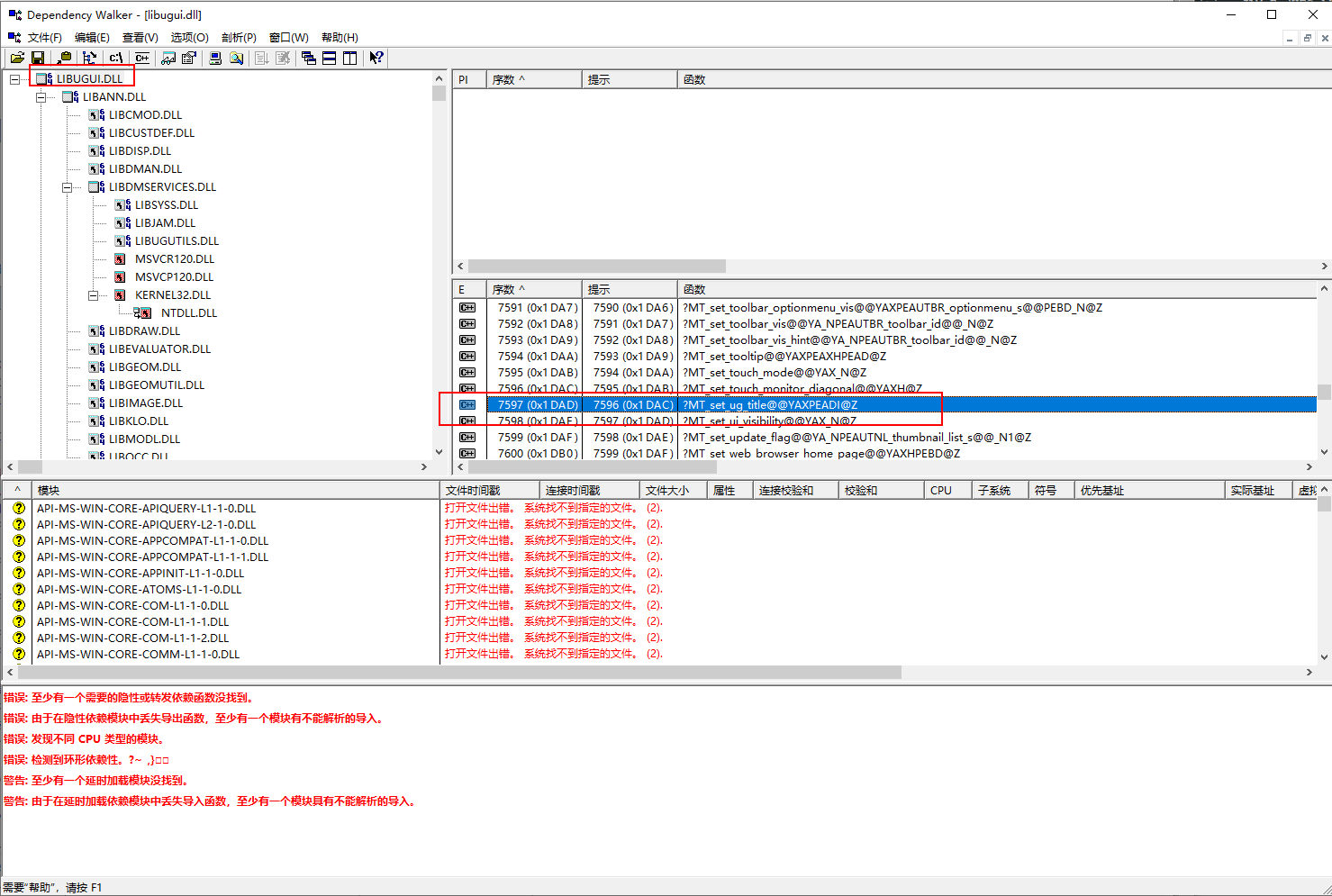Screen dimensions: 1332x896
Task: Open the 剖析(P) menu
Action: point(239,37)
